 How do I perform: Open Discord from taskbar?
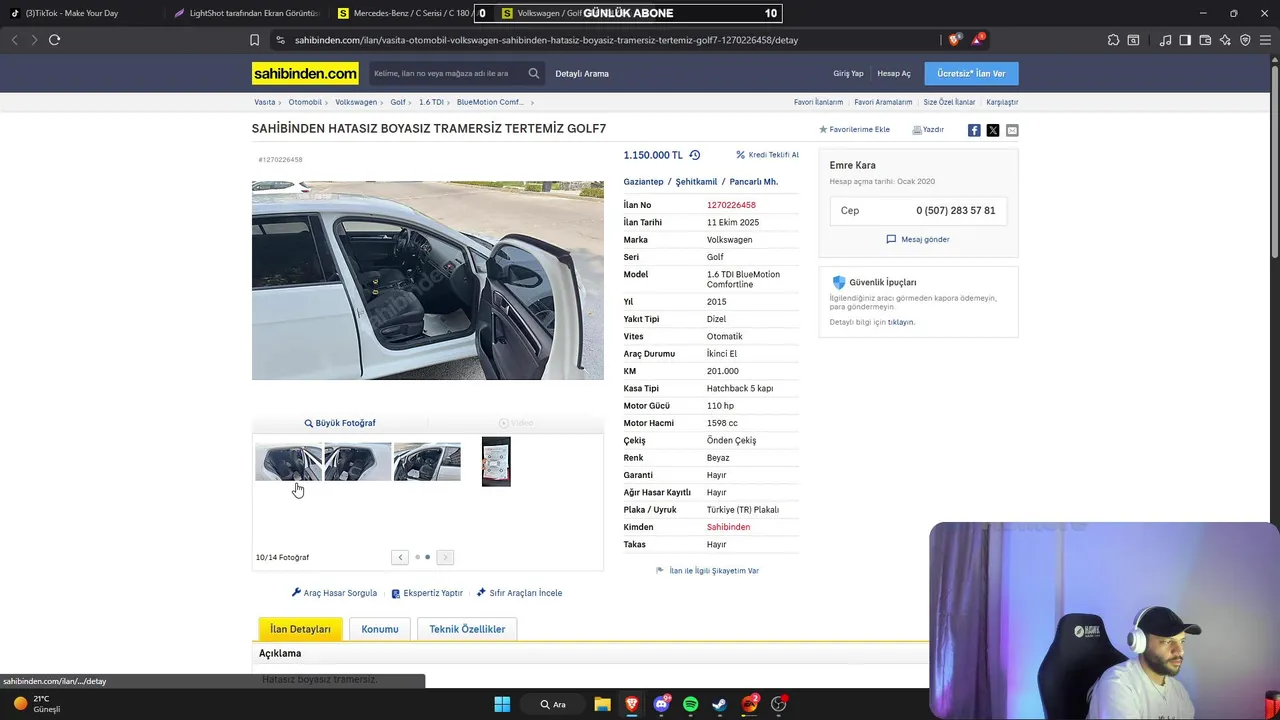661,704
